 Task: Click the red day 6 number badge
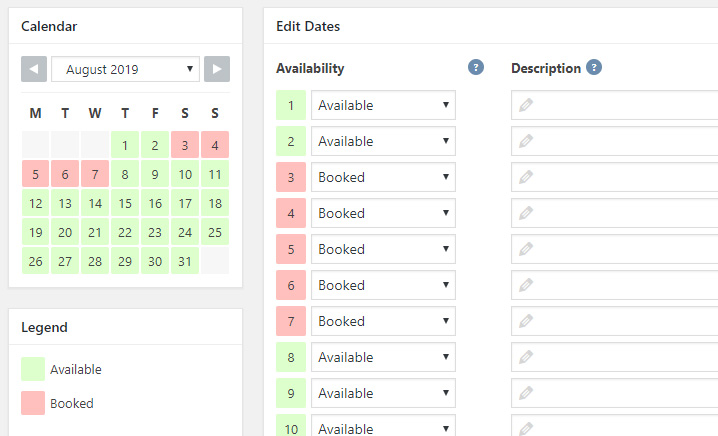coord(290,285)
